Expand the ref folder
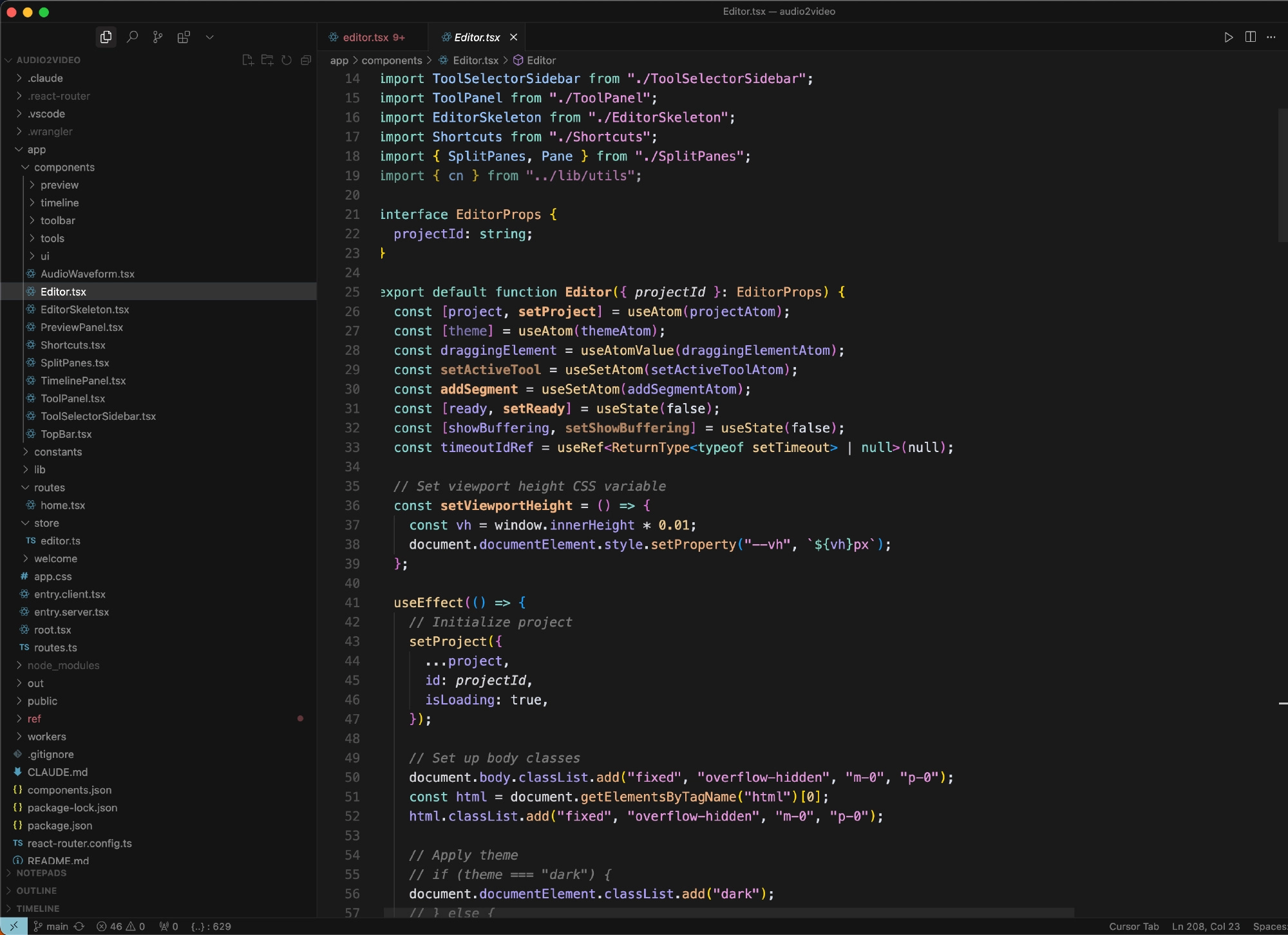Image resolution: width=1288 pixels, height=935 pixels. (33, 719)
